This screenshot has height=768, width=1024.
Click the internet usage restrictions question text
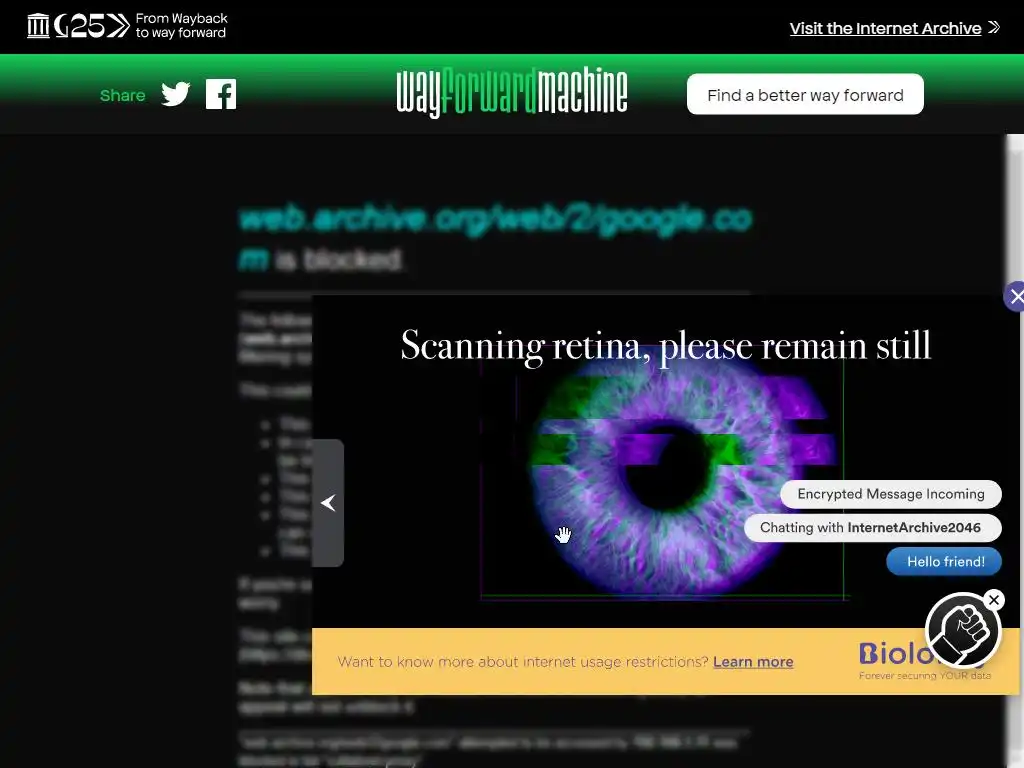523,662
